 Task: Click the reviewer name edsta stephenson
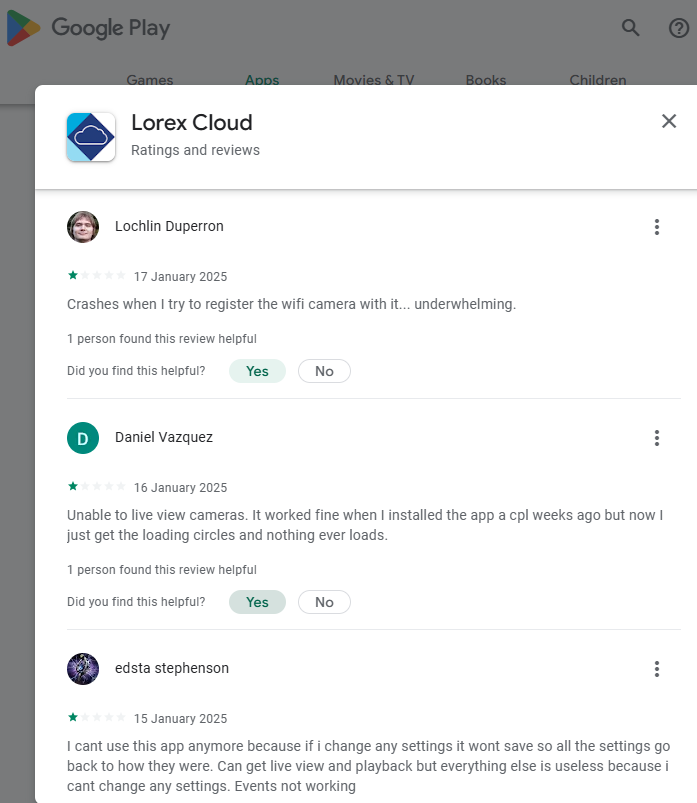(x=172, y=668)
